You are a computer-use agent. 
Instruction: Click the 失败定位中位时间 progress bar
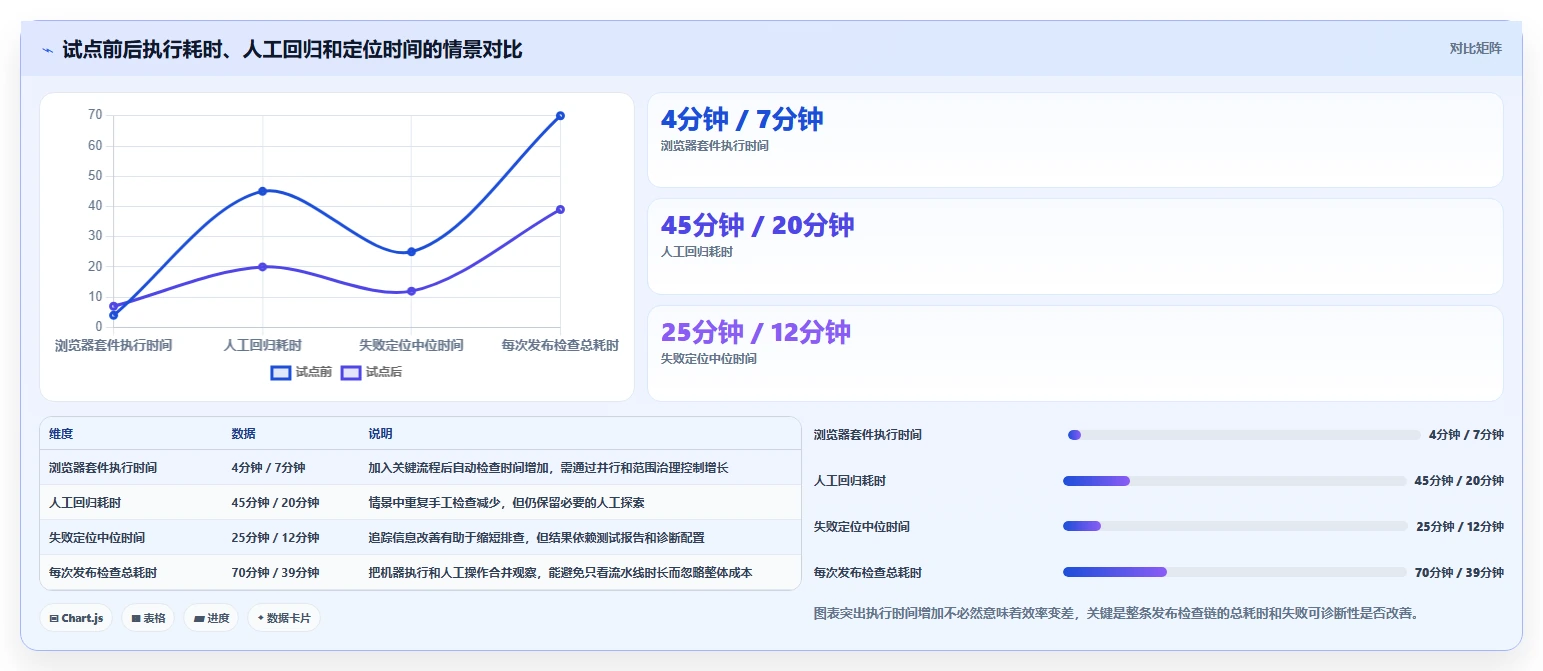coord(1235,526)
